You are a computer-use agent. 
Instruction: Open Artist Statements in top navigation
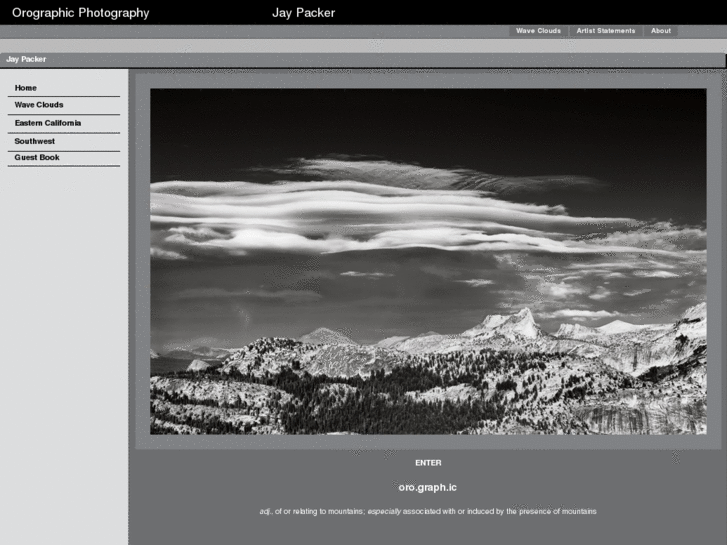(x=606, y=31)
